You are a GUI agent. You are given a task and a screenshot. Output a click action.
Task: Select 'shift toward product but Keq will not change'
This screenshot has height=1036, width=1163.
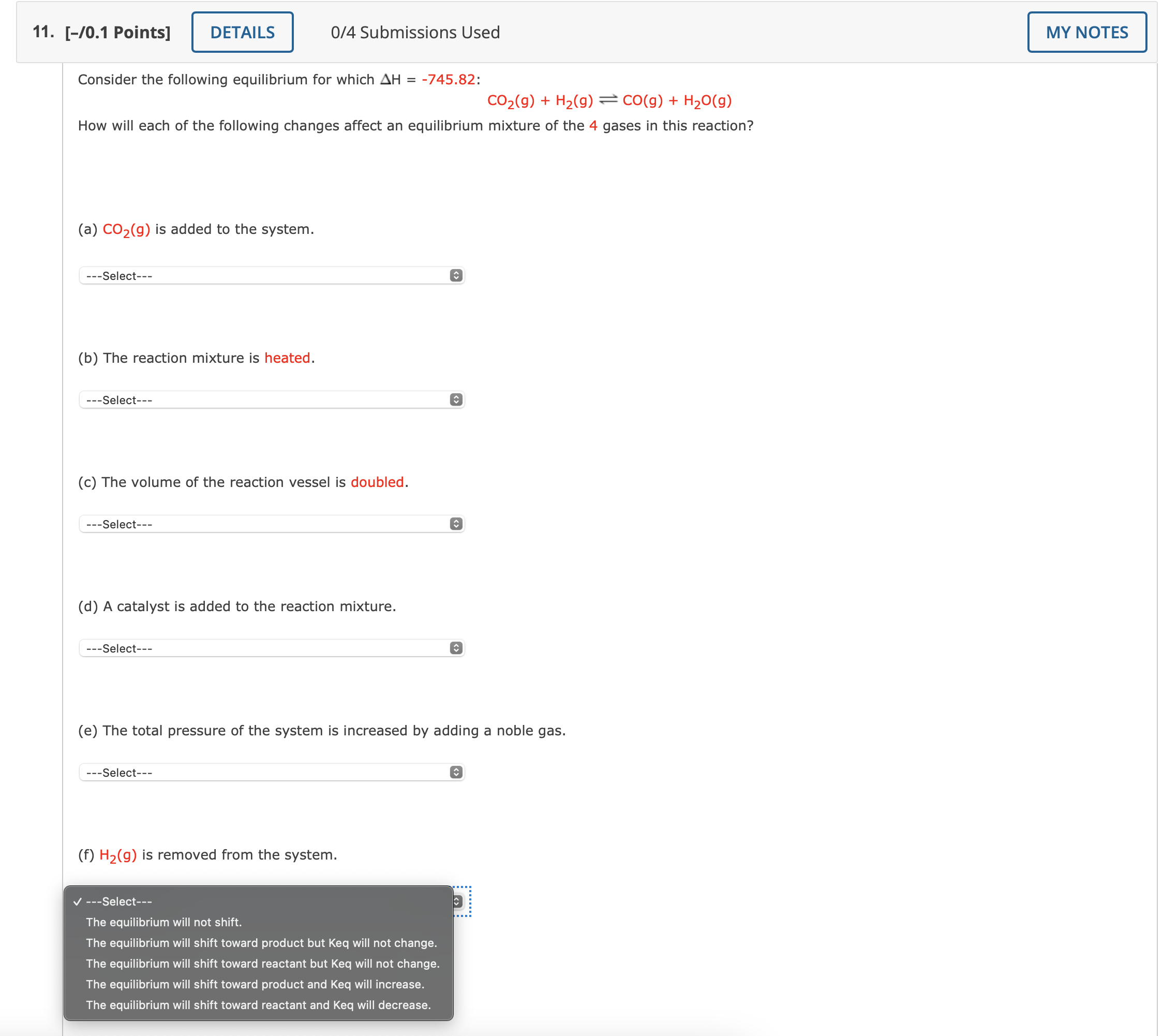pos(259,943)
